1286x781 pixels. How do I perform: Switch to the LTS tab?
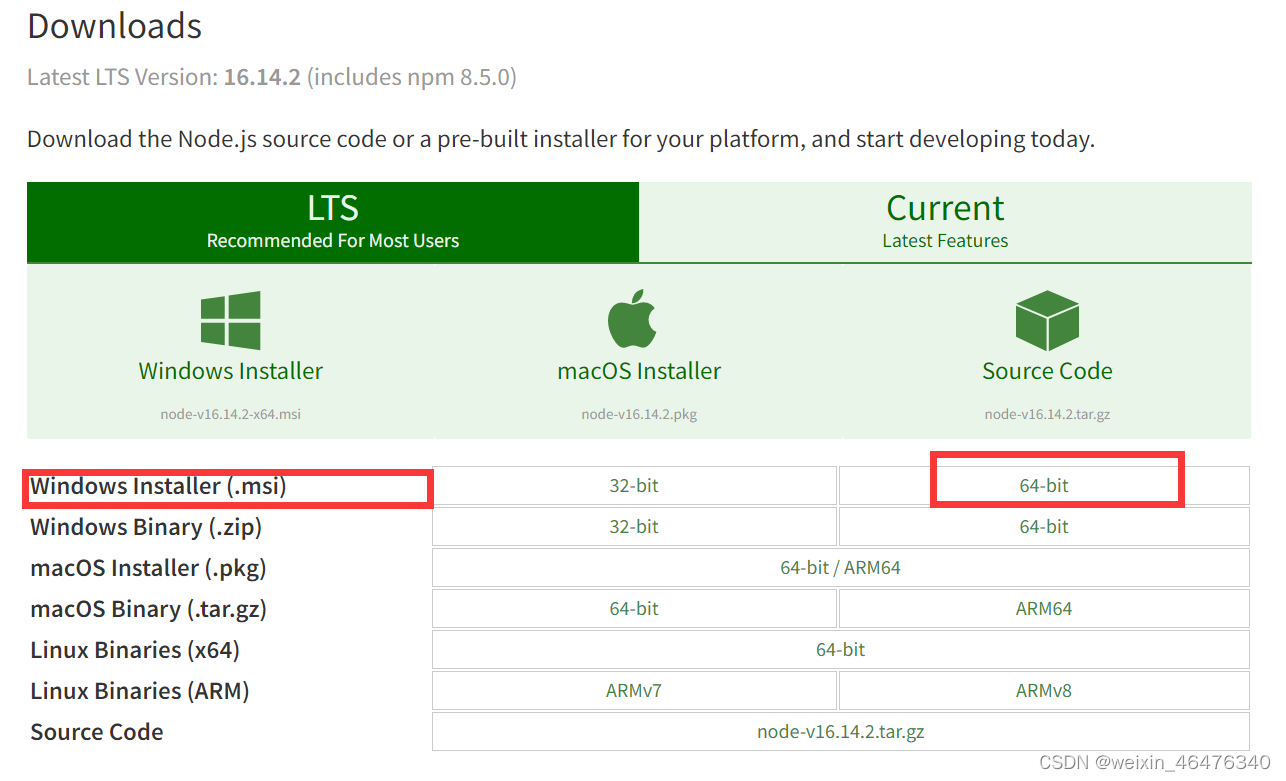tap(333, 222)
